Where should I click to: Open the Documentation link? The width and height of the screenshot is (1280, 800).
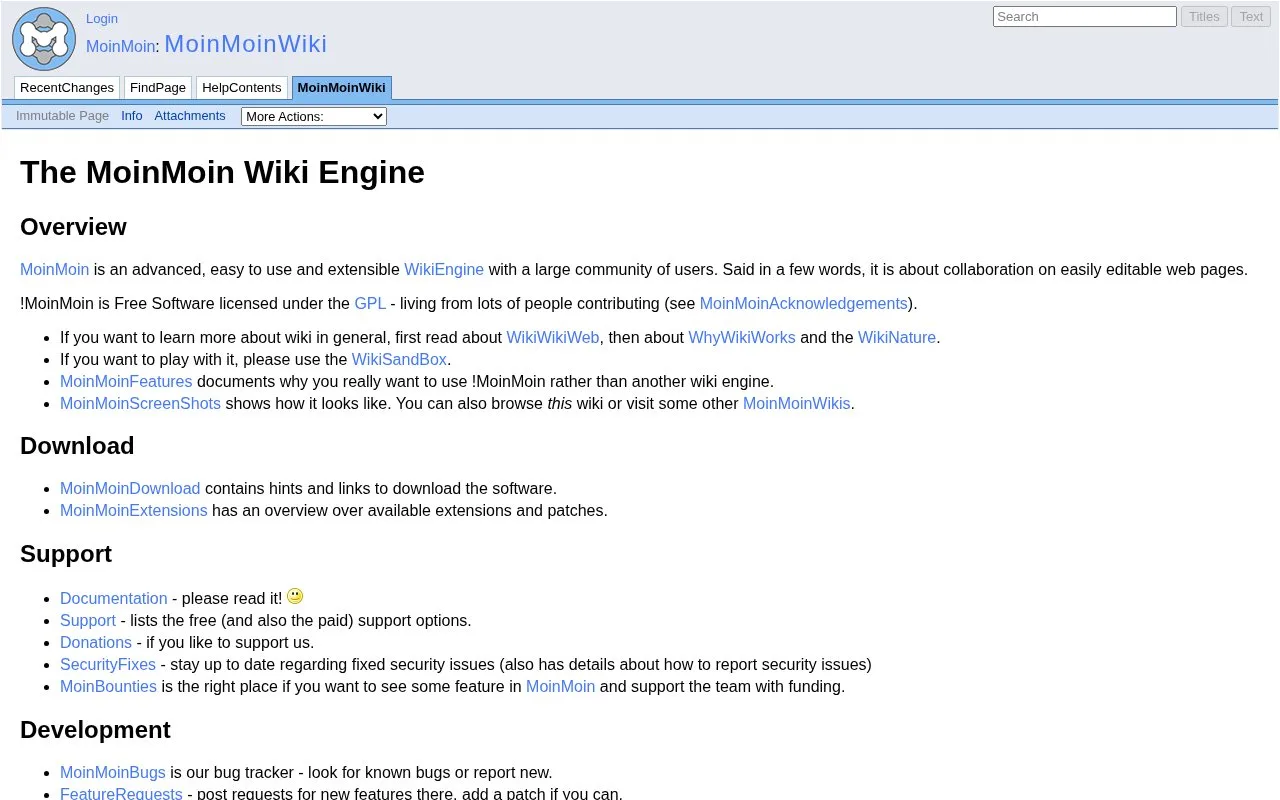pyautogui.click(x=114, y=598)
